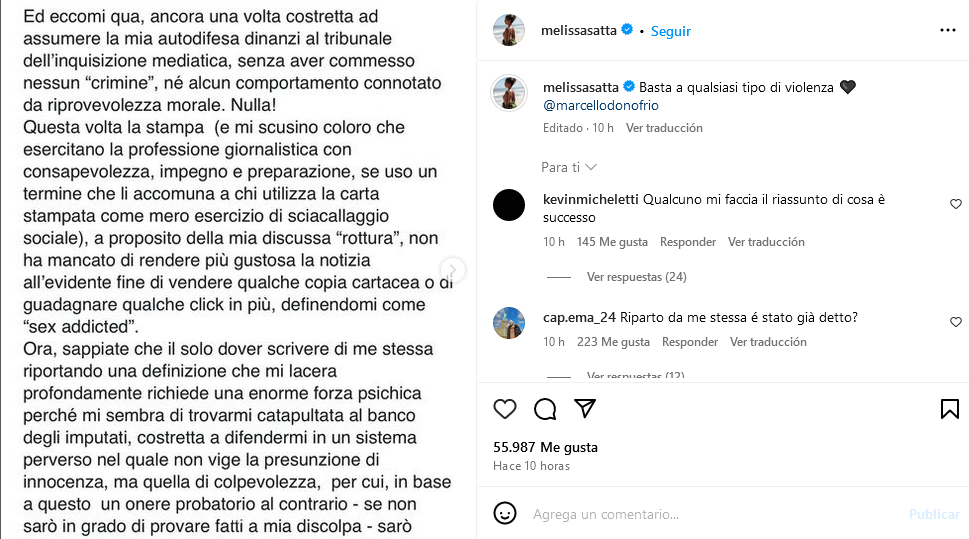This screenshot has height=539, width=969.
Task: Click in the comment input field
Action: coord(700,514)
